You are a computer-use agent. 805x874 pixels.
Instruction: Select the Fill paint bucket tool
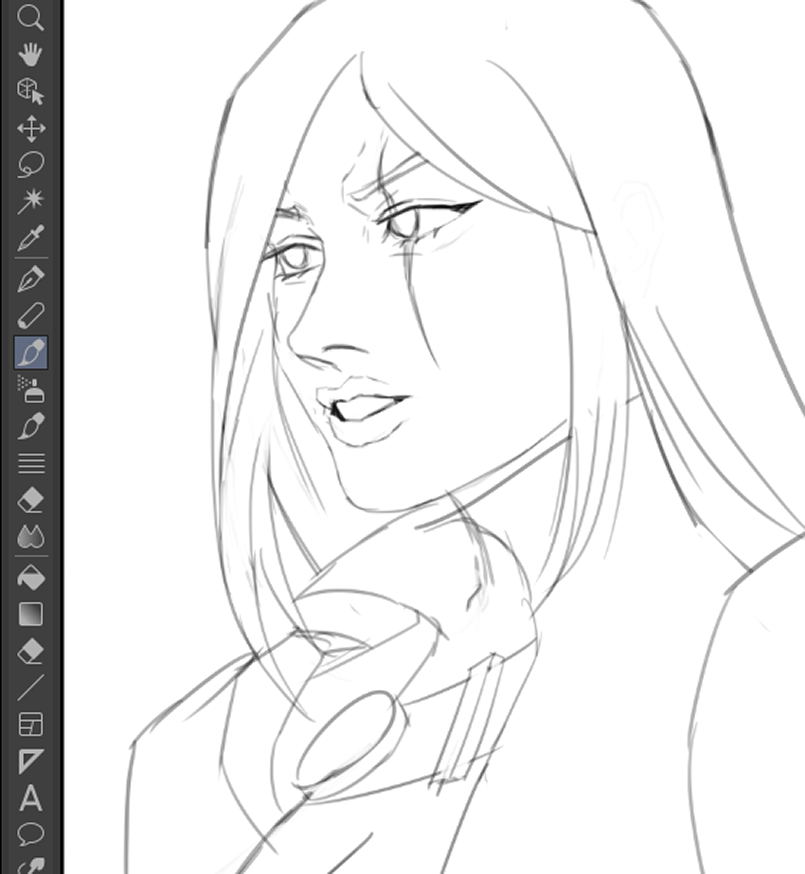click(x=31, y=577)
